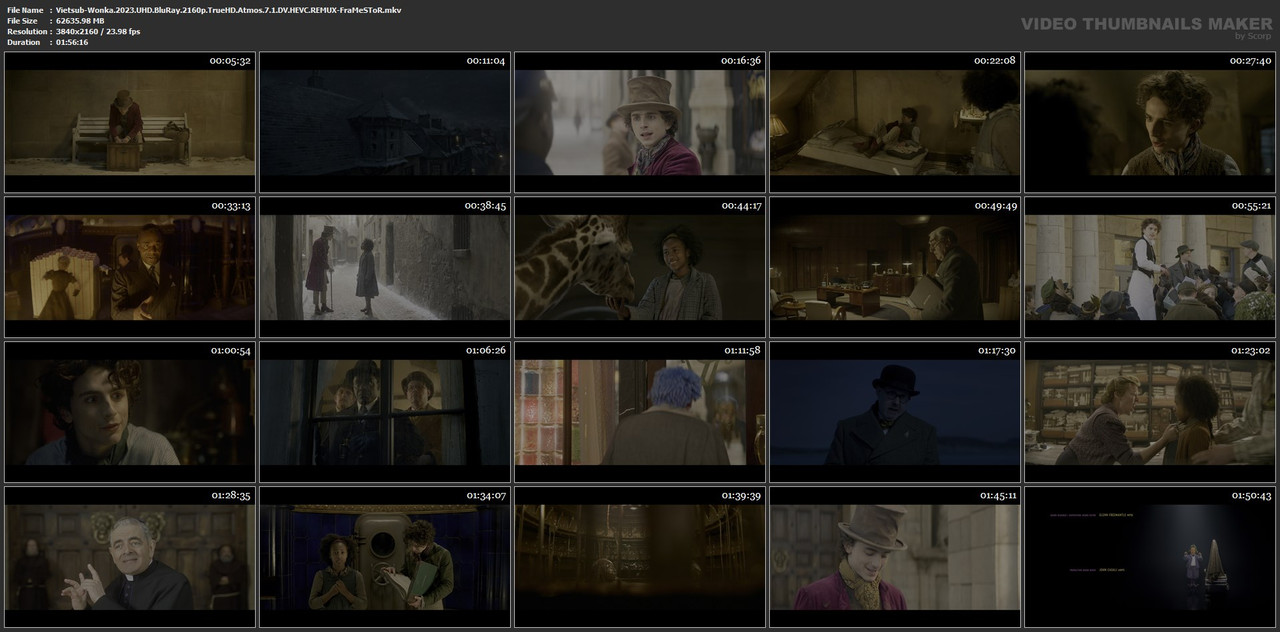Select the frame at 00:11:04
The image size is (1280, 632).
pos(385,122)
